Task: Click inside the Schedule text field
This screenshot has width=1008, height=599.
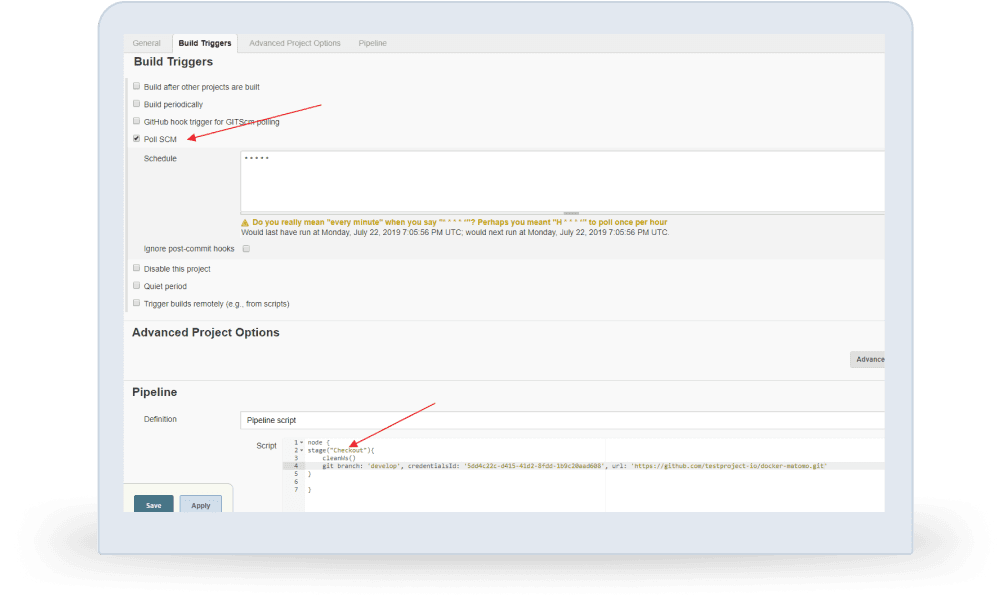Action: (562, 181)
